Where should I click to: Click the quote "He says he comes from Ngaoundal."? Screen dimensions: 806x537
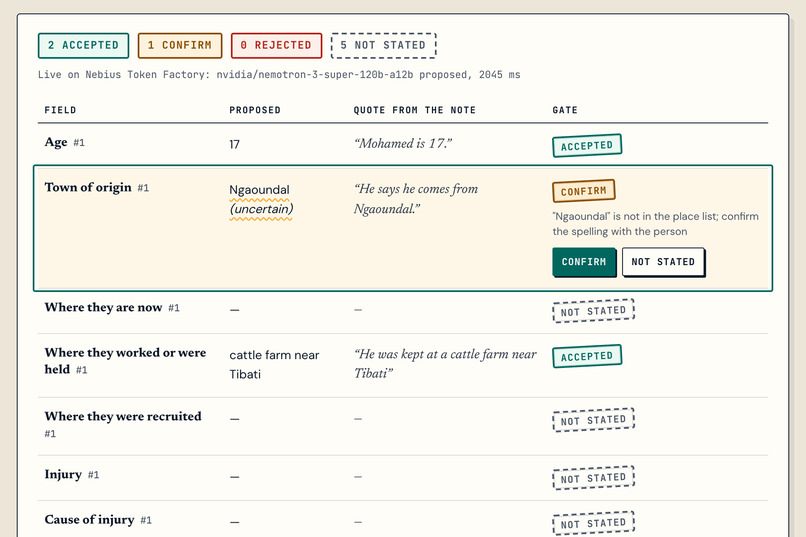[x=415, y=199]
